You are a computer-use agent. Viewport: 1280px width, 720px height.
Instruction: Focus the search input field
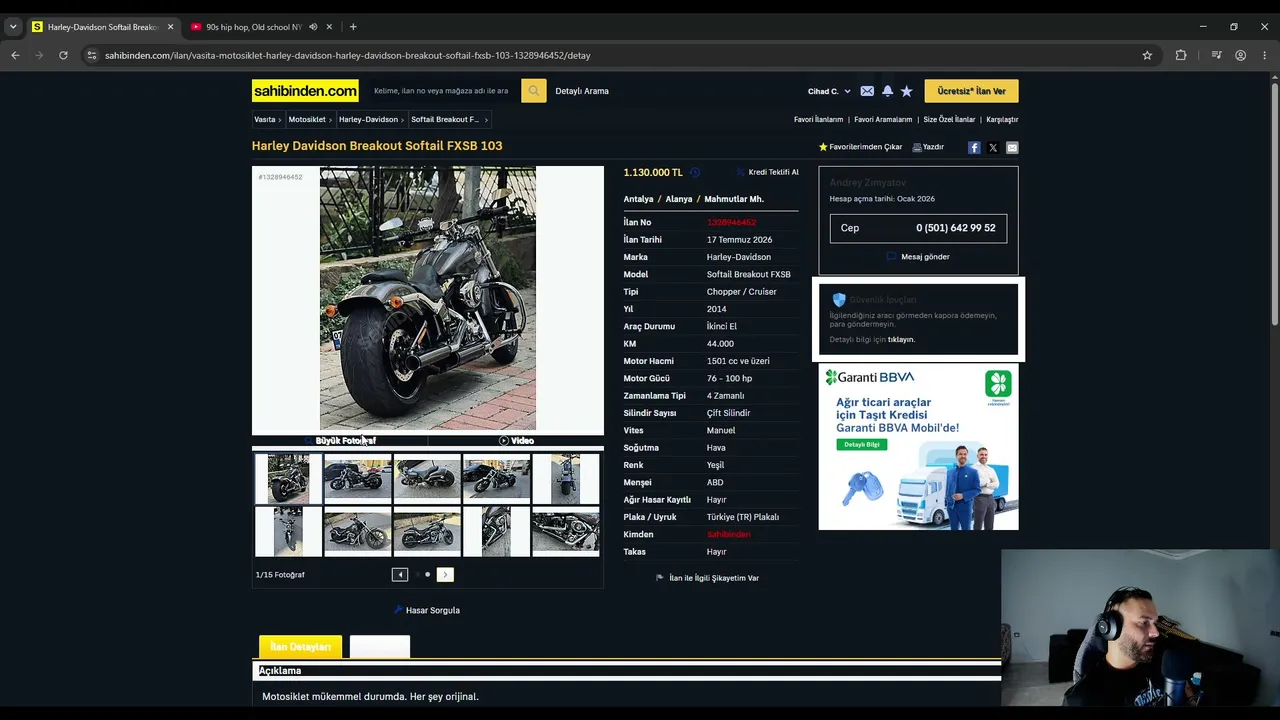(x=444, y=91)
